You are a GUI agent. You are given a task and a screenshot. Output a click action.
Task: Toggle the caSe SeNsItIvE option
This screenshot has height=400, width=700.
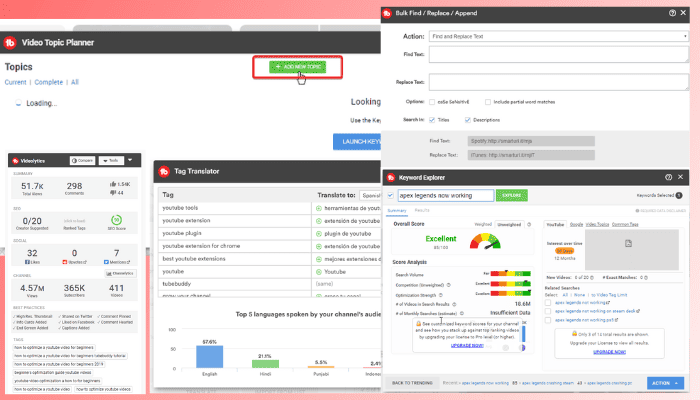tap(432, 102)
